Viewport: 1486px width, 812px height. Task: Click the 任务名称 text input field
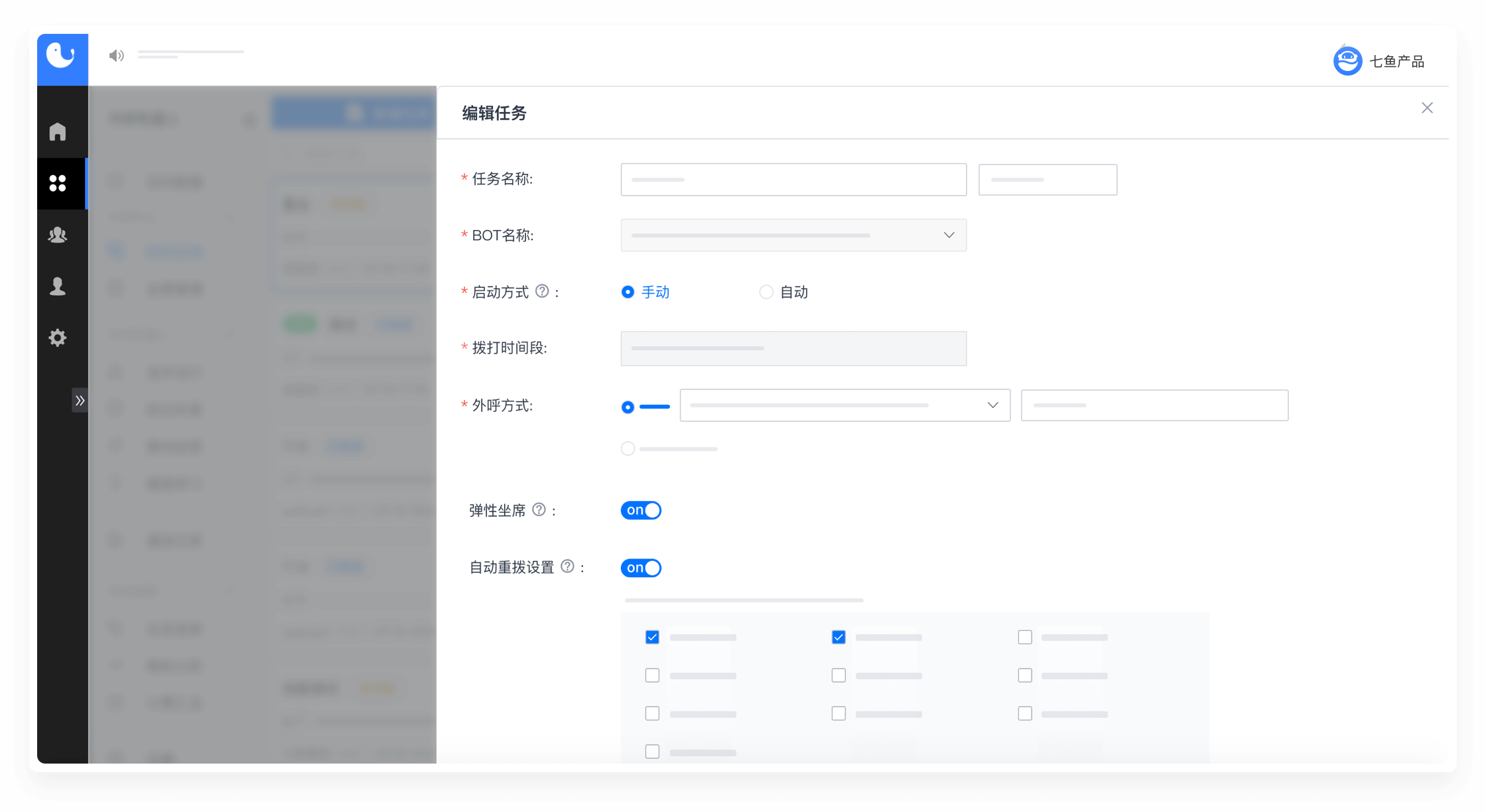pos(793,180)
